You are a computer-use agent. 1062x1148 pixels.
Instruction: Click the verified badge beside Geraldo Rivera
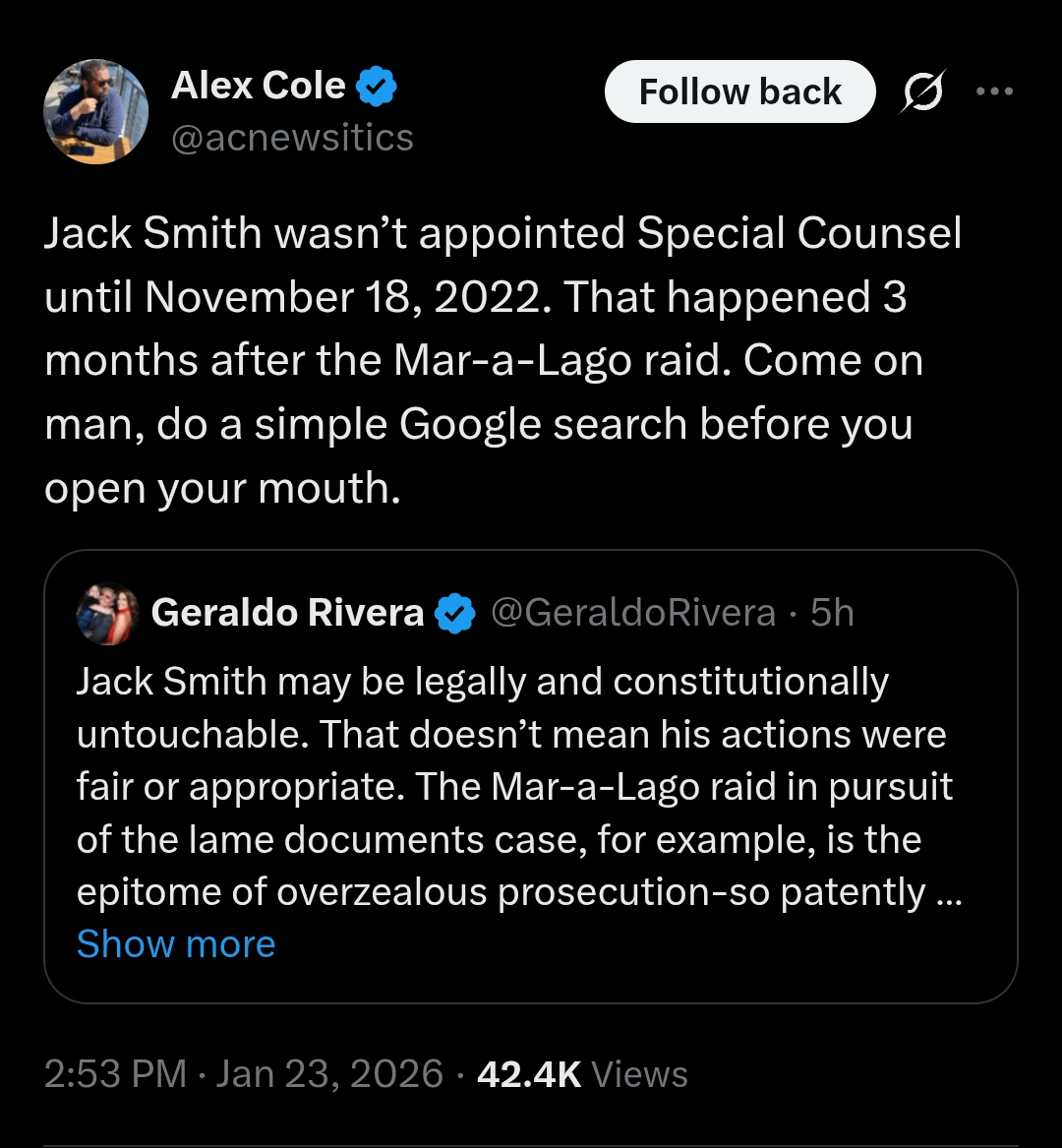coord(454,614)
